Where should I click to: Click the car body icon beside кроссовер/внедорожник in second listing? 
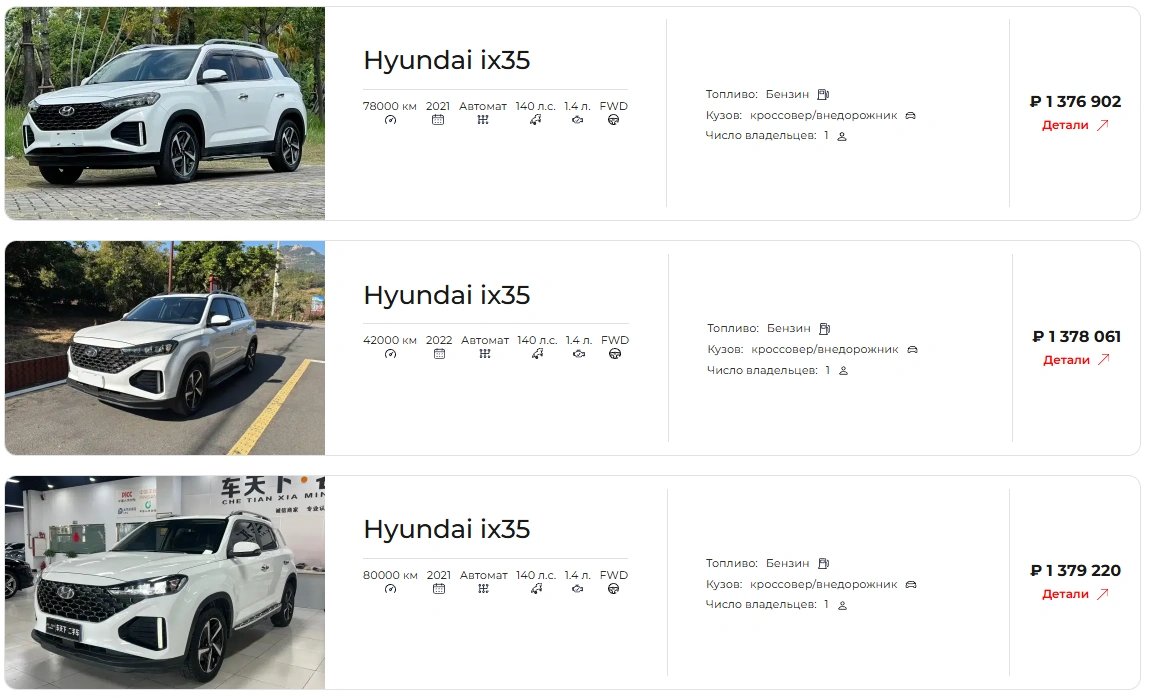(x=912, y=350)
